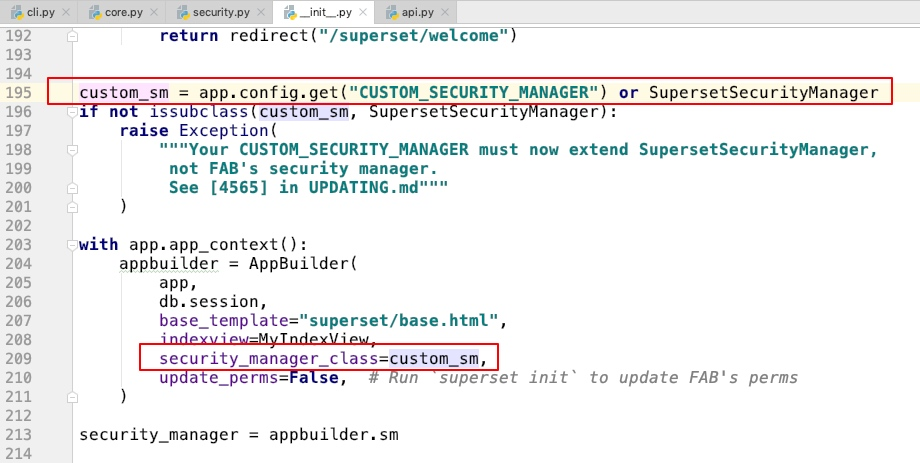Click "not FAB's security manager." line
Viewport: 920px width, 463px height.
[303, 169]
